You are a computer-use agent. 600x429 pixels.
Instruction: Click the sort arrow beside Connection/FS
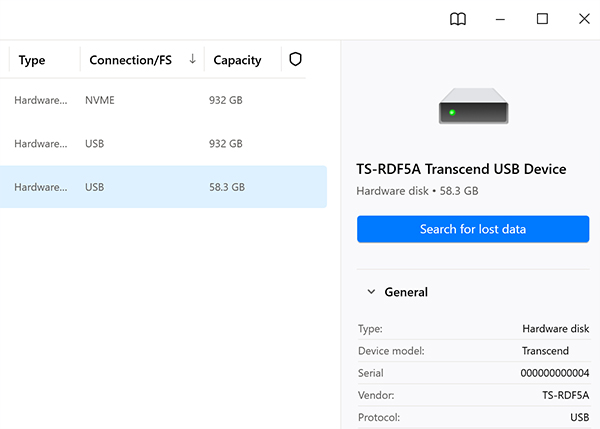tap(192, 60)
